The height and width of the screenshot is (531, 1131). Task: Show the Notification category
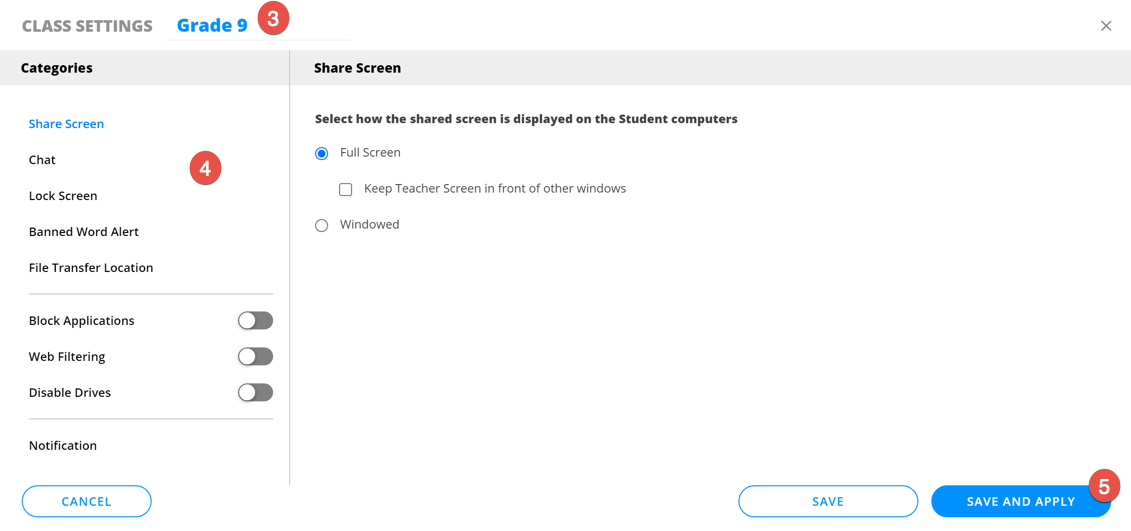point(63,446)
